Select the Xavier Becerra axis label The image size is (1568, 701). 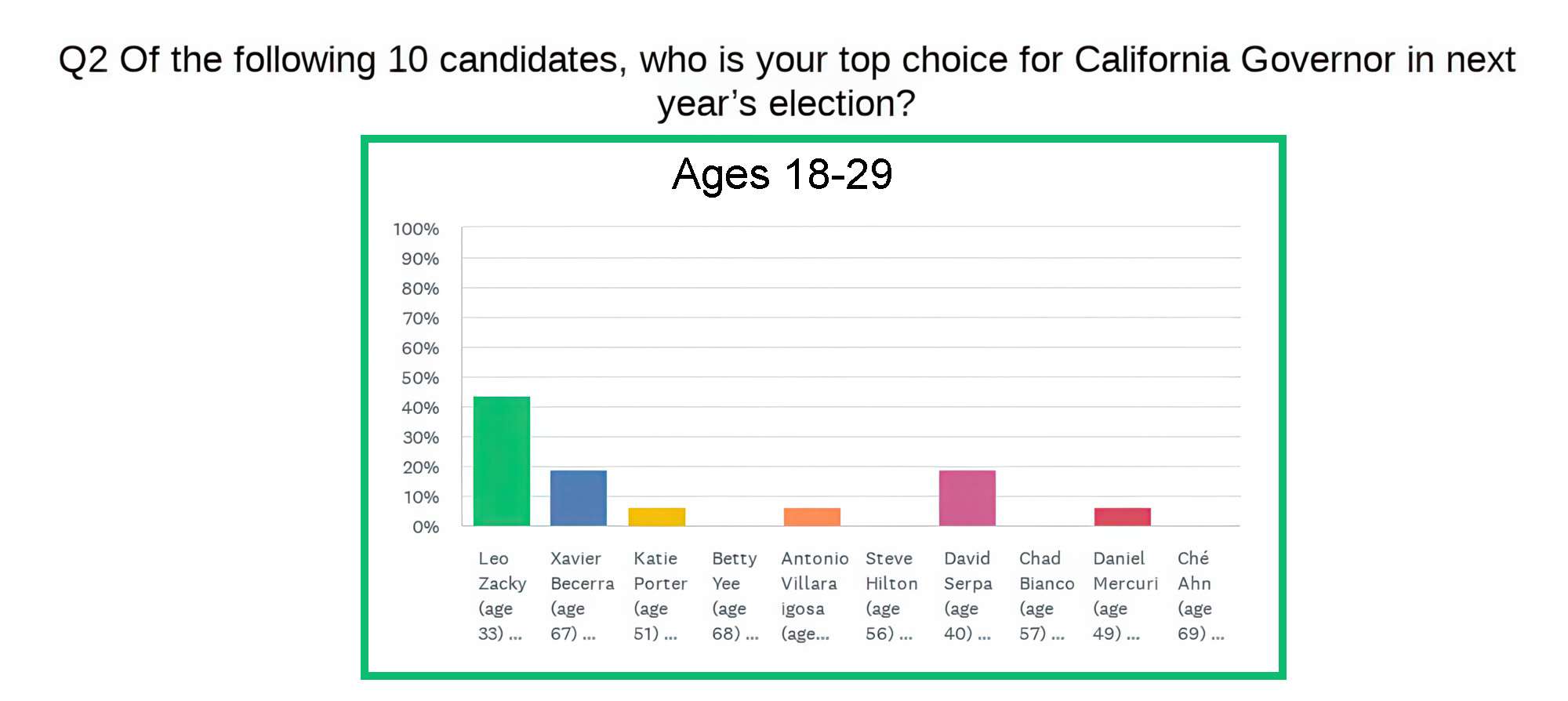point(582,596)
